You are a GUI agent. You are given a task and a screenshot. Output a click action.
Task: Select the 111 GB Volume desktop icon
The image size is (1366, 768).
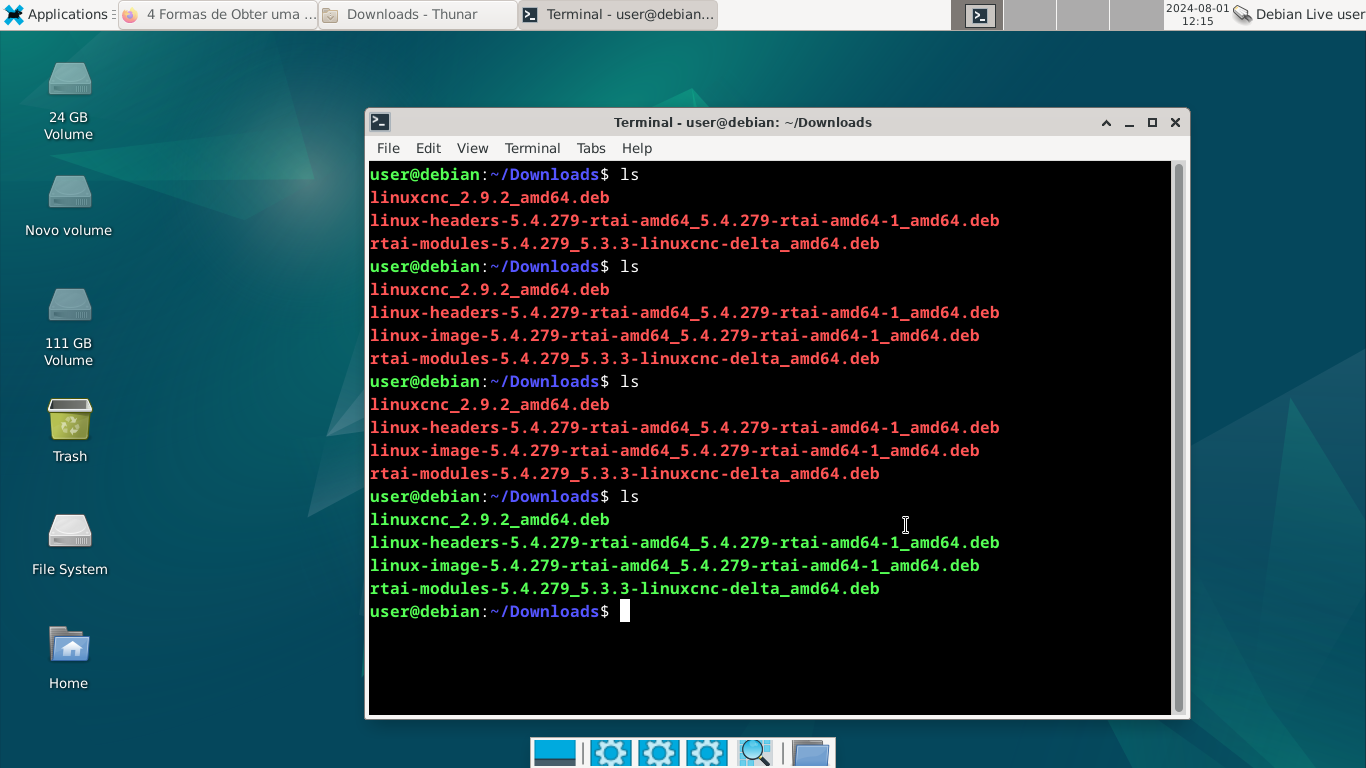coord(69,326)
